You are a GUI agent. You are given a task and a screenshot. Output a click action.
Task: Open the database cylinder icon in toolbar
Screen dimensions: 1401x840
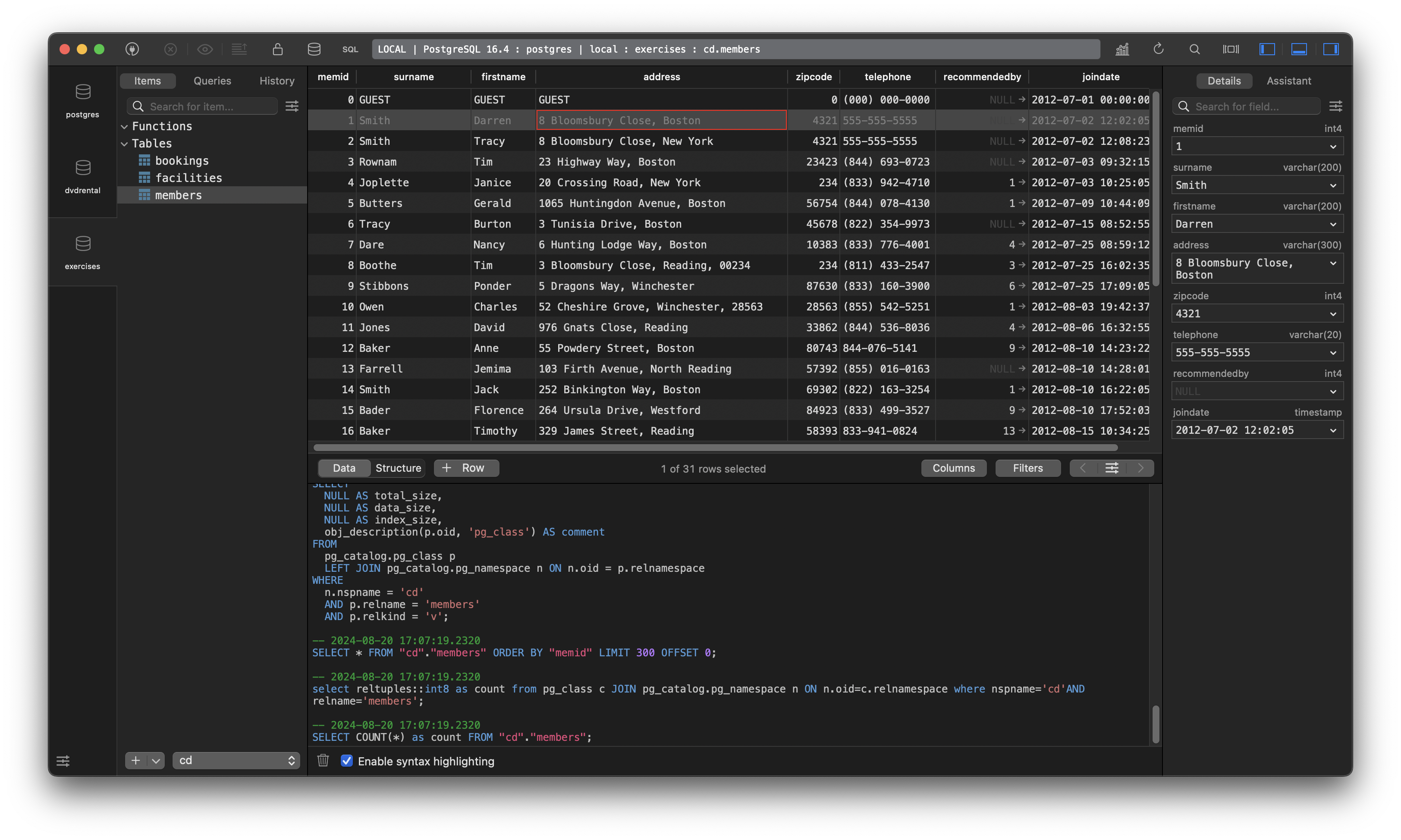click(x=314, y=49)
